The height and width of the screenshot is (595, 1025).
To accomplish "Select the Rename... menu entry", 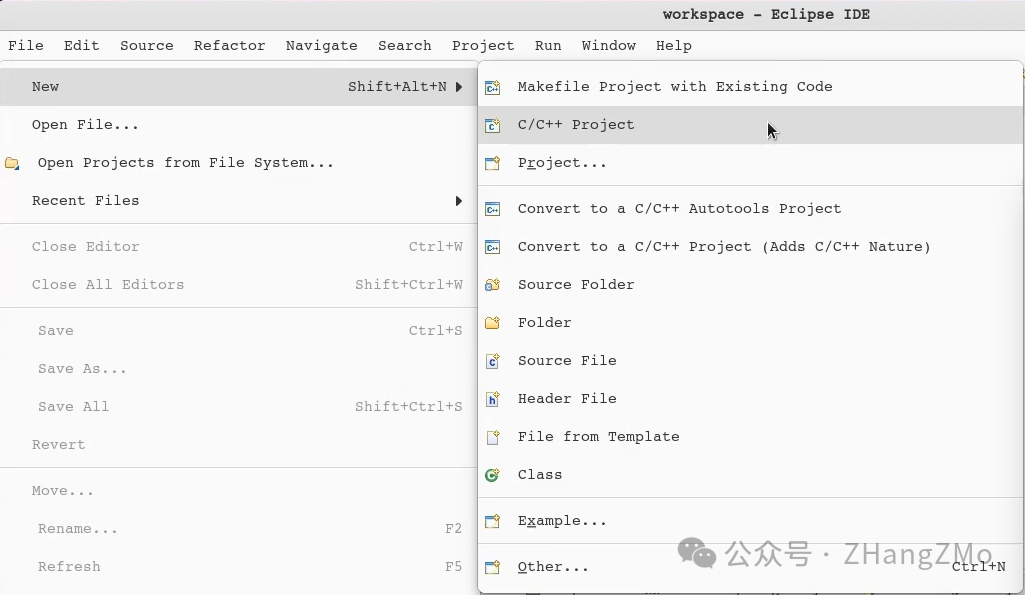I will click(239, 529).
